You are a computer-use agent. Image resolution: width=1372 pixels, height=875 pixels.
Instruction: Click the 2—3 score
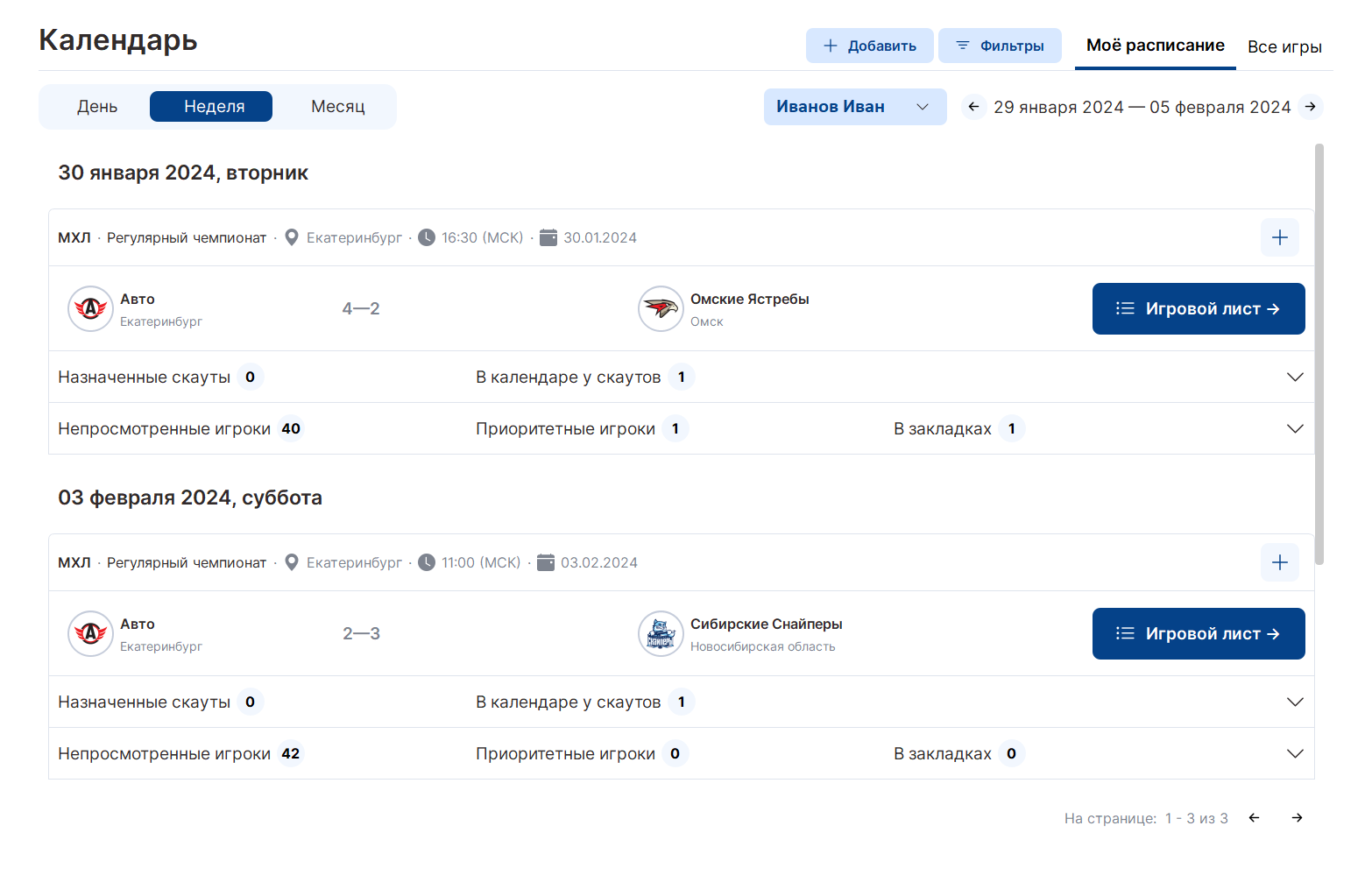361,633
